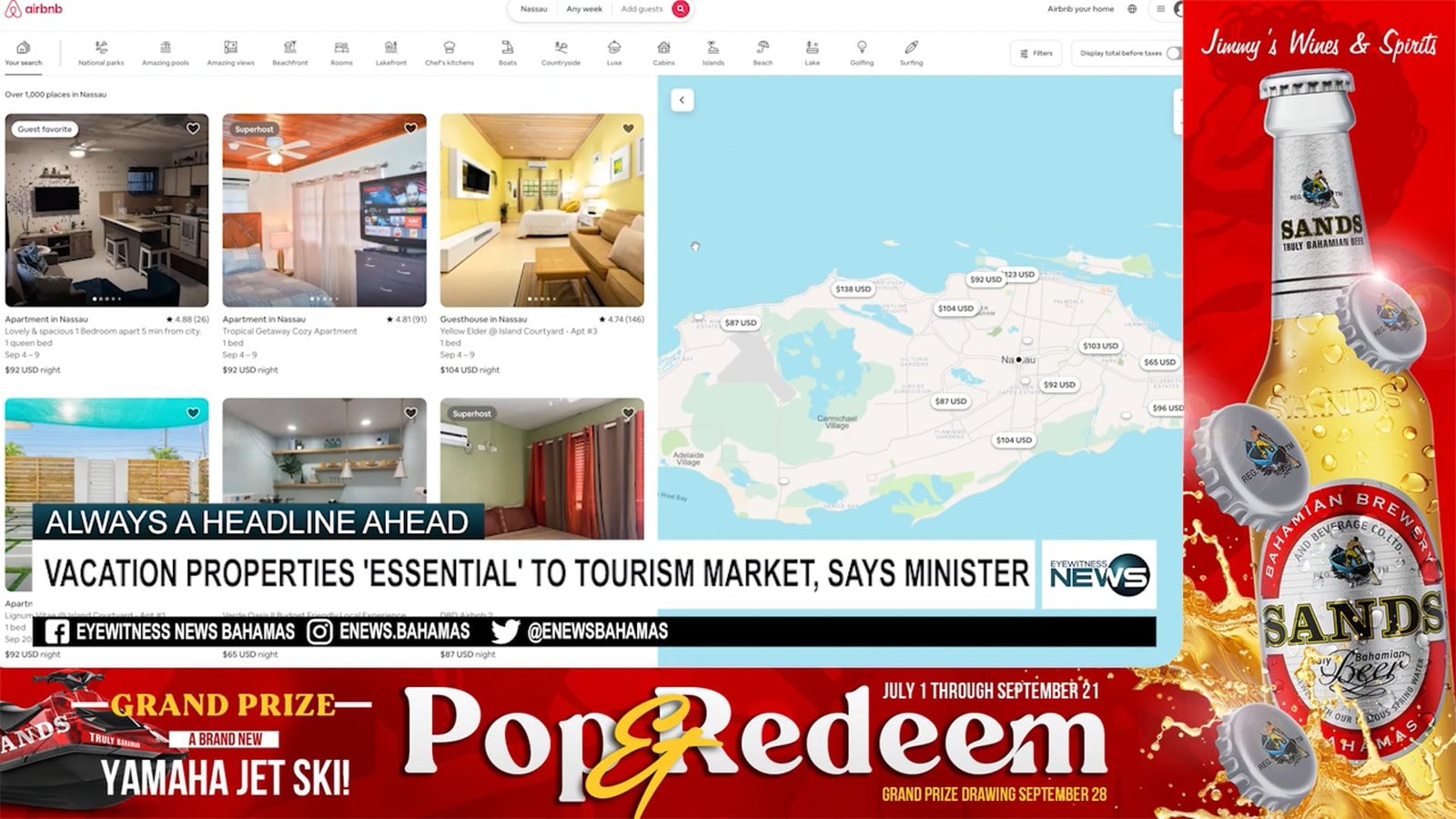1456x819 pixels.
Task: Click the $87 USD marker near Carmichael Village
Action: (950, 401)
